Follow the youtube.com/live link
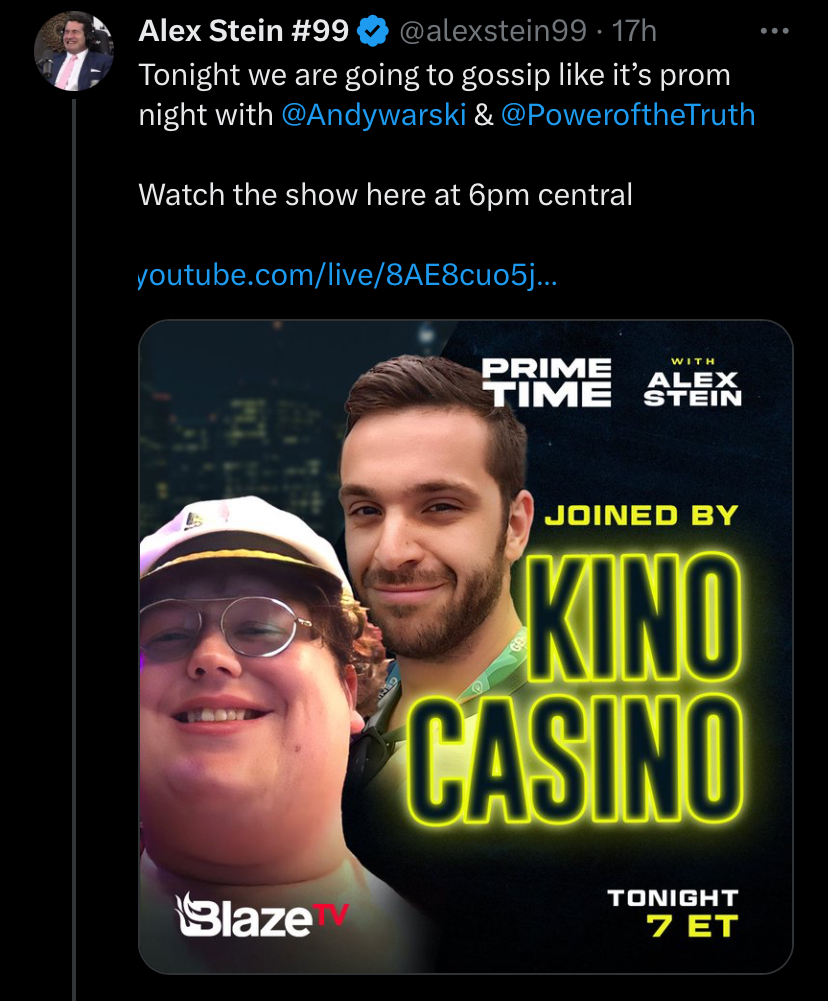Screen dimensions: 828x1001 [x=348, y=275]
